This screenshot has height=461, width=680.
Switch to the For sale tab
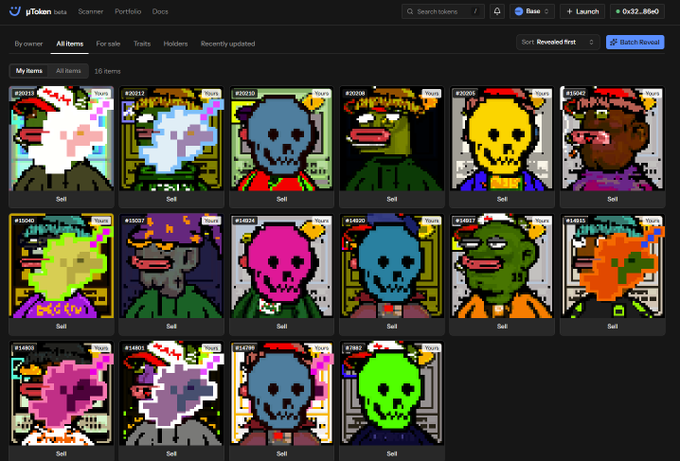point(108,43)
